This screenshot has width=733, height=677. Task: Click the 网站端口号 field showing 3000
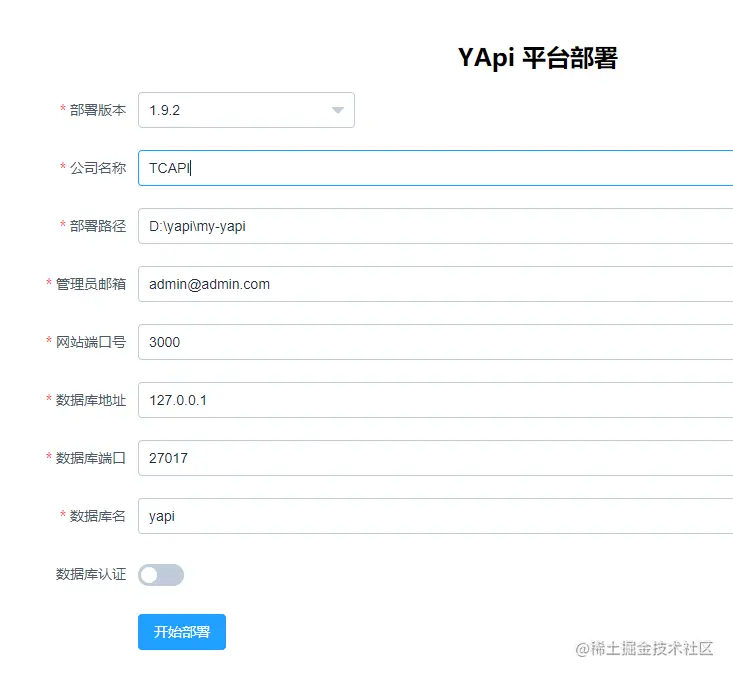click(436, 342)
